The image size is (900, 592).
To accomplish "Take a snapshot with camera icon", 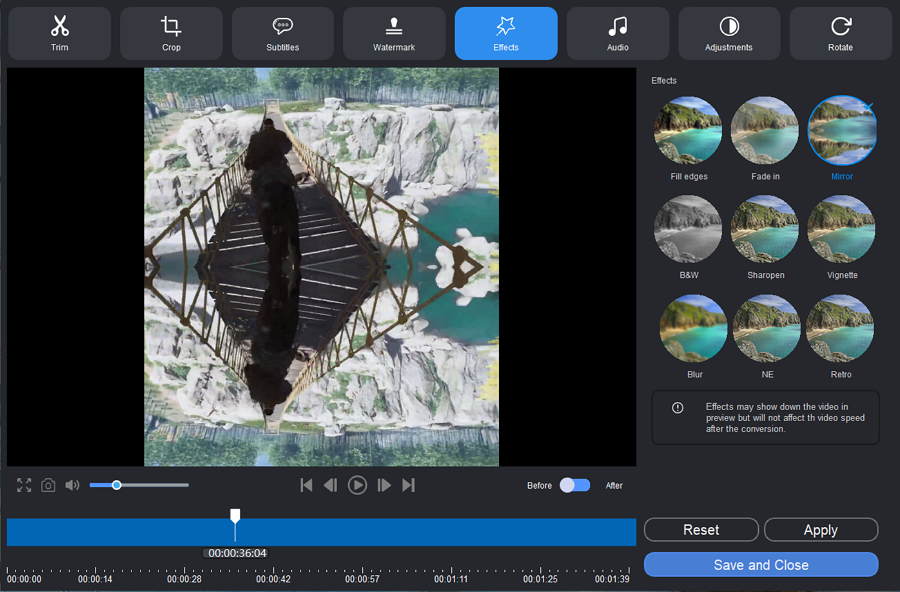I will (x=48, y=485).
